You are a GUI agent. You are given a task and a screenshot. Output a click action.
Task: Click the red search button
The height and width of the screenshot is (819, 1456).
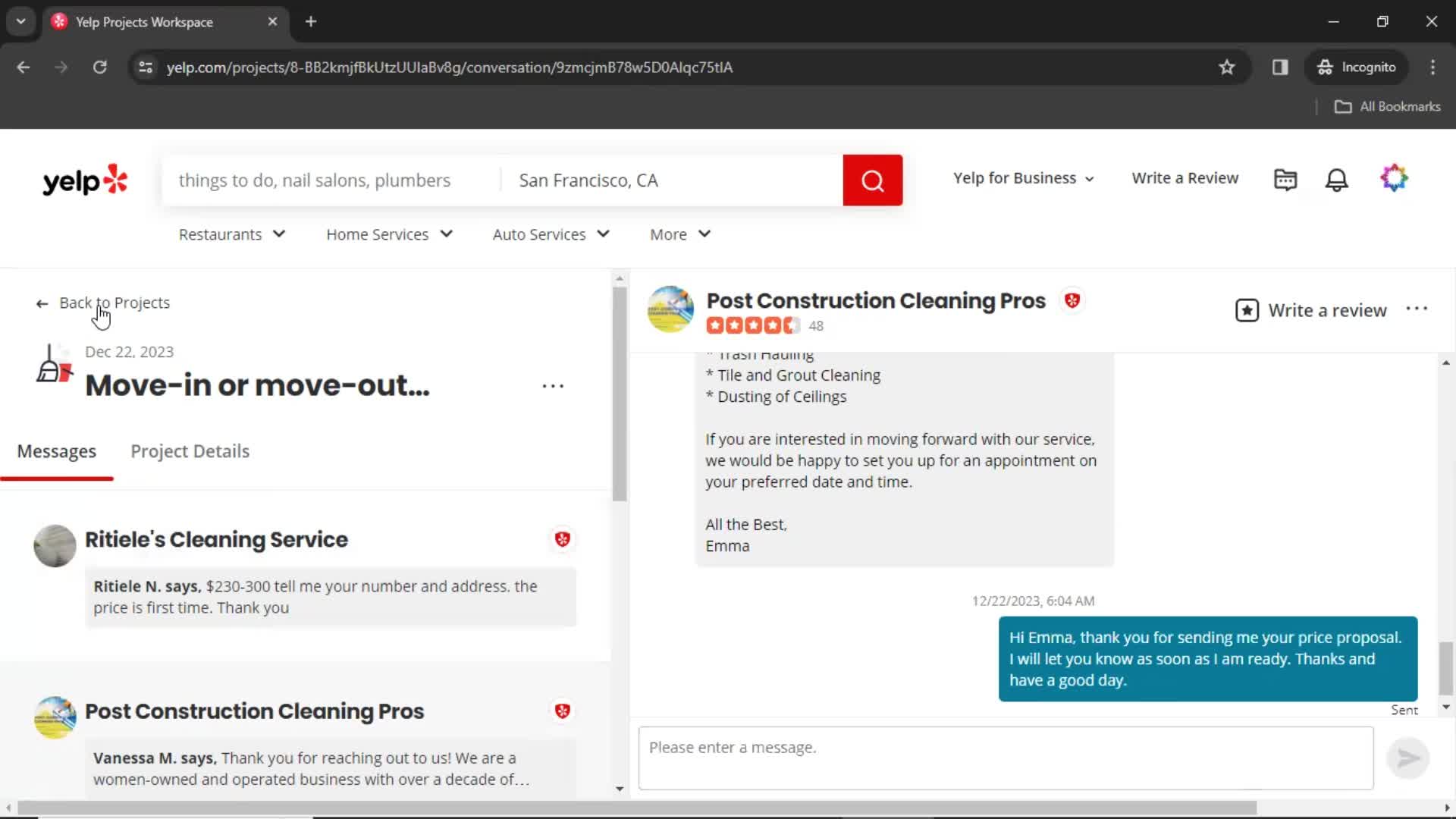click(x=873, y=180)
